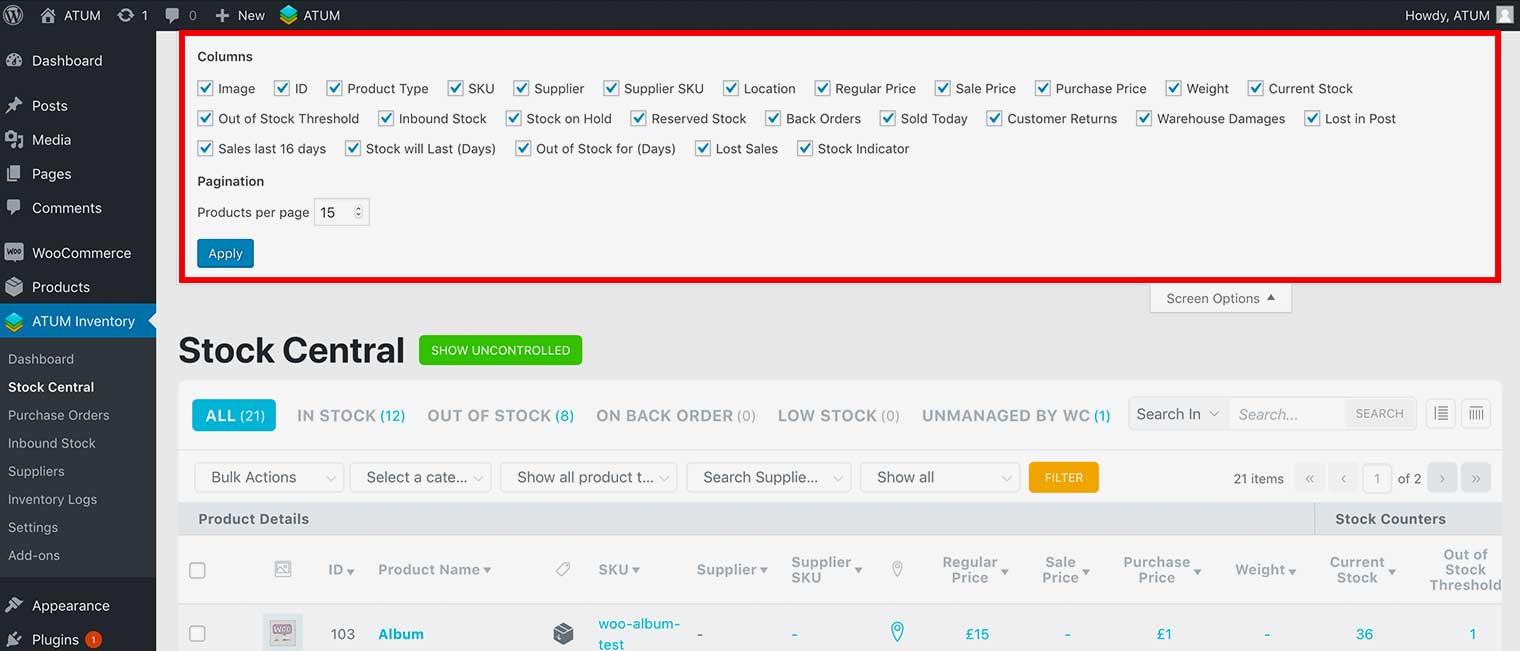Viewport: 1520px width, 651px height.
Task: Click the location pin icon in Album row
Action: pyautogui.click(x=897, y=632)
